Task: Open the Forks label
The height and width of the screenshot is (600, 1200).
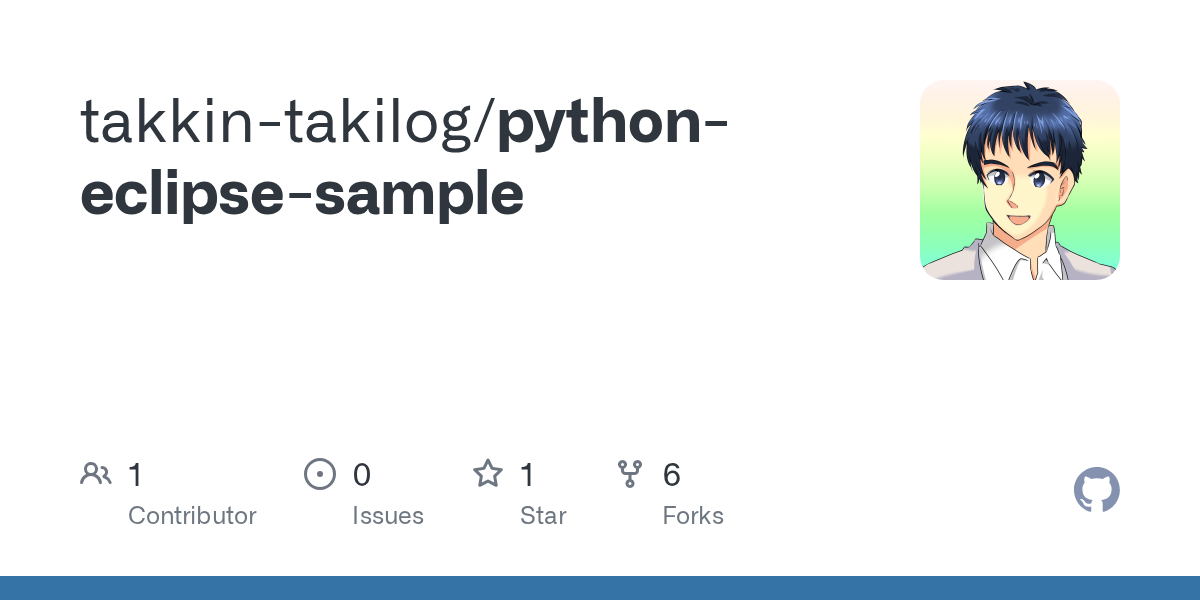Action: [x=693, y=516]
